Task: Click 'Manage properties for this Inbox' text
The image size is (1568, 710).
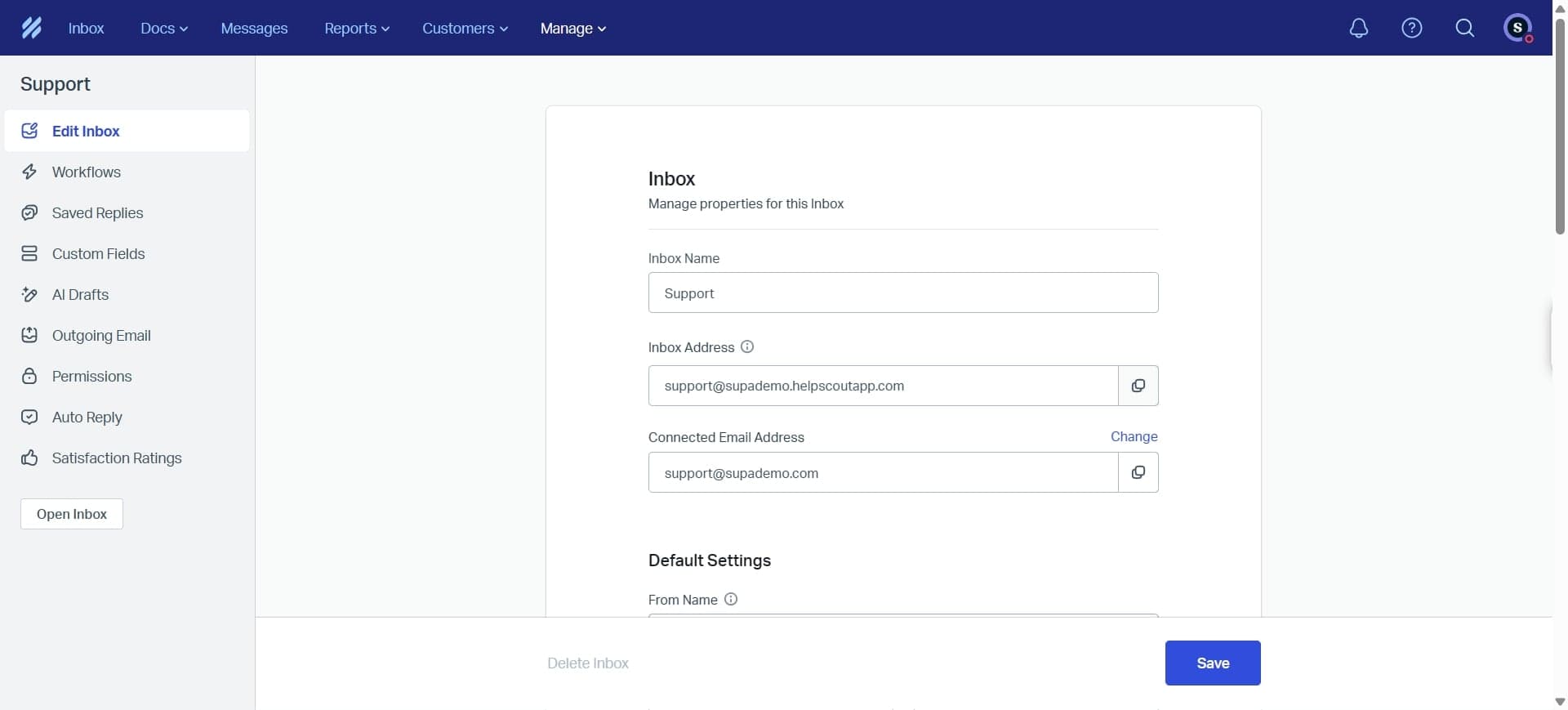Action: tap(746, 203)
